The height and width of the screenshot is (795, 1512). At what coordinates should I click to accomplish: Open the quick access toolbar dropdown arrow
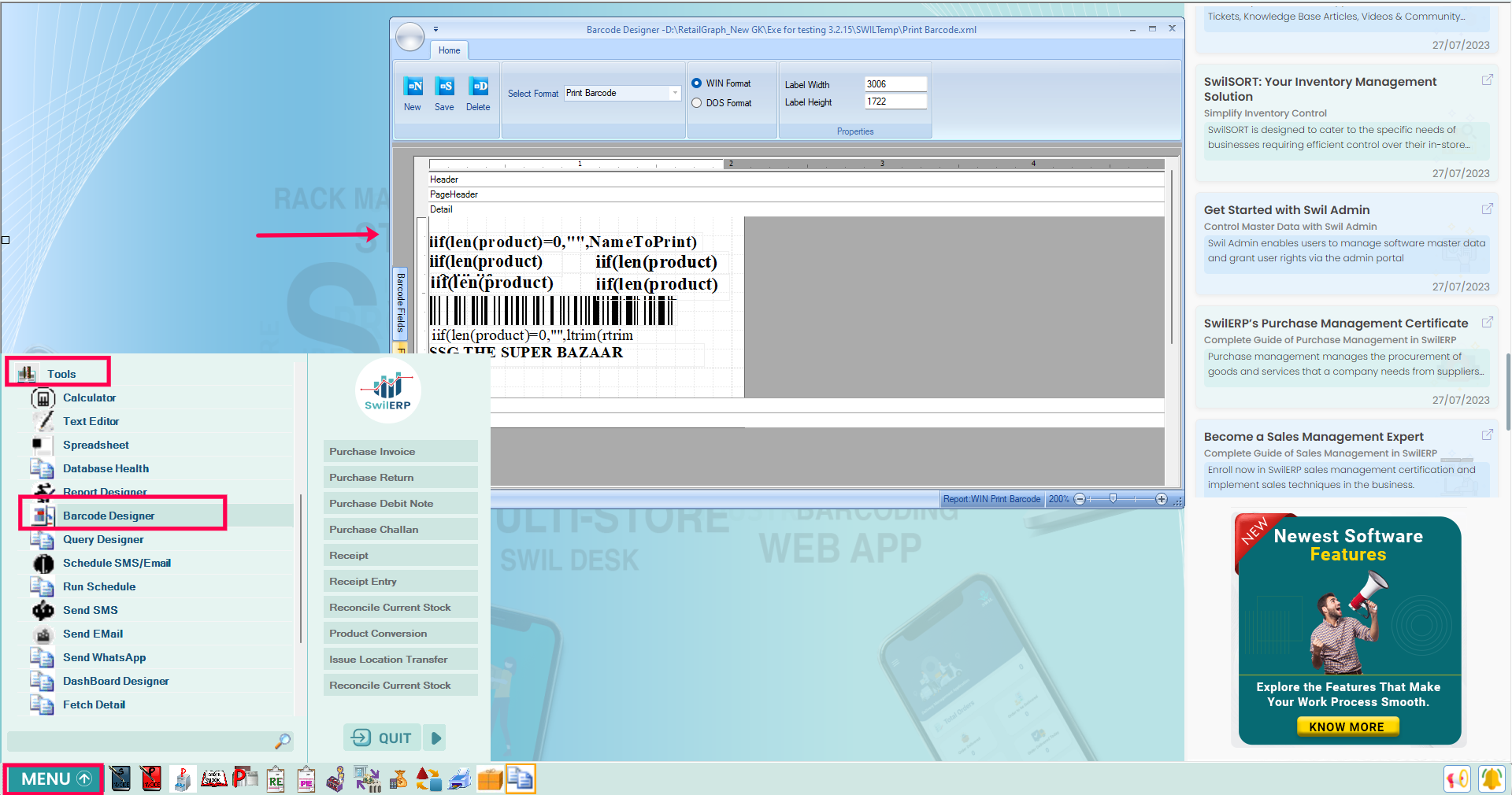[x=435, y=29]
